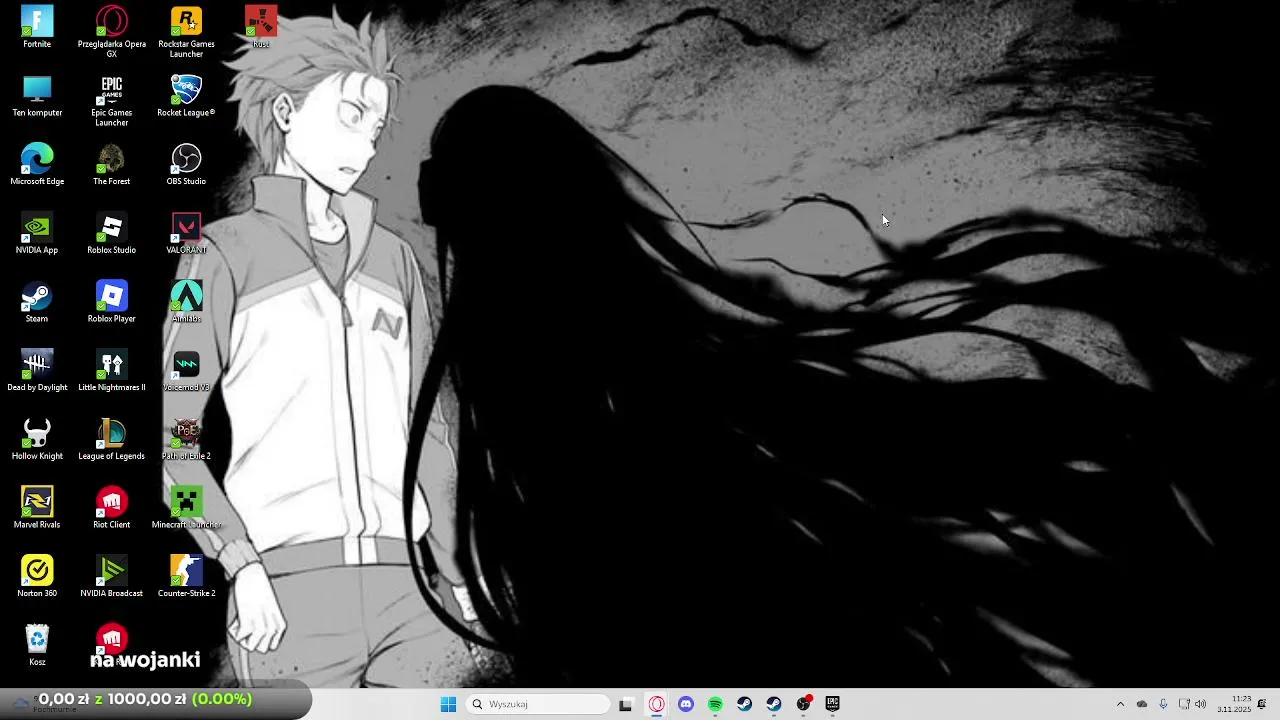Open Marvel Rivals desktop shortcut
This screenshot has height=720, width=1280.
(x=37, y=508)
